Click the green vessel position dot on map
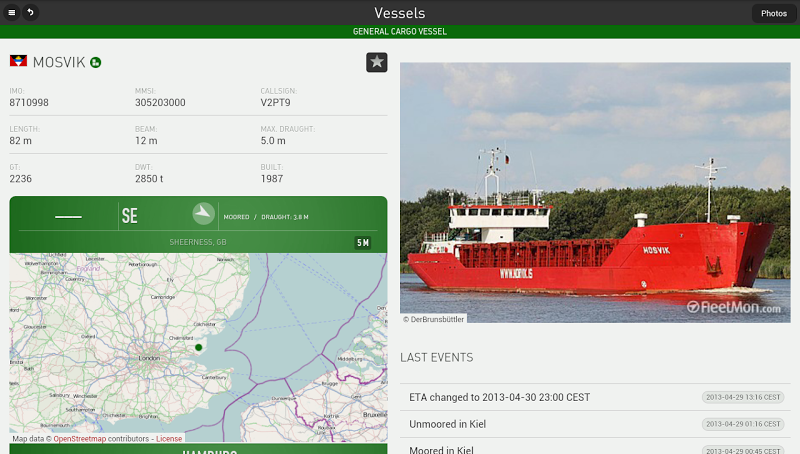 coord(198,347)
